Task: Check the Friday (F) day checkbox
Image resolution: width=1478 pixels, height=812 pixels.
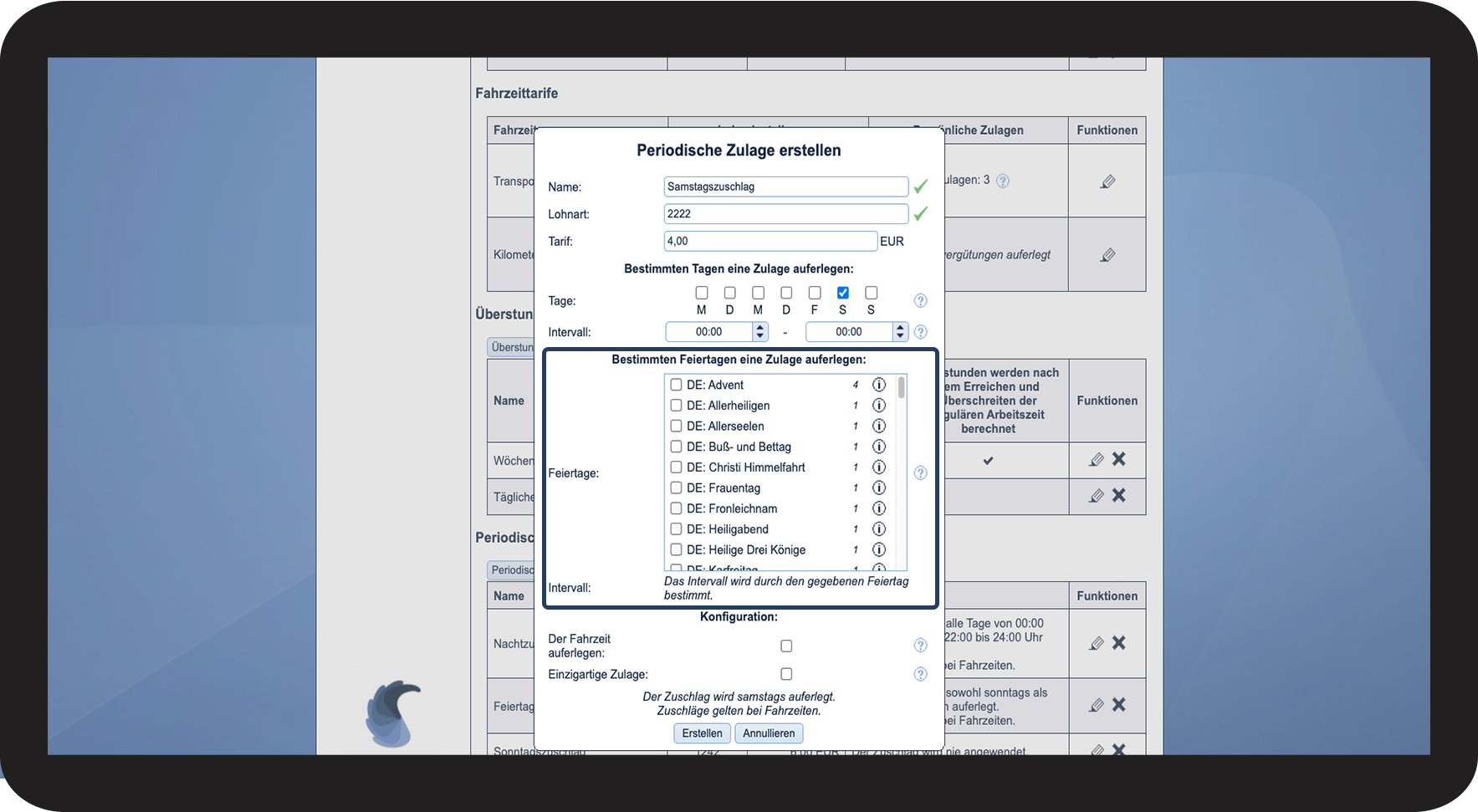Action: tap(815, 293)
